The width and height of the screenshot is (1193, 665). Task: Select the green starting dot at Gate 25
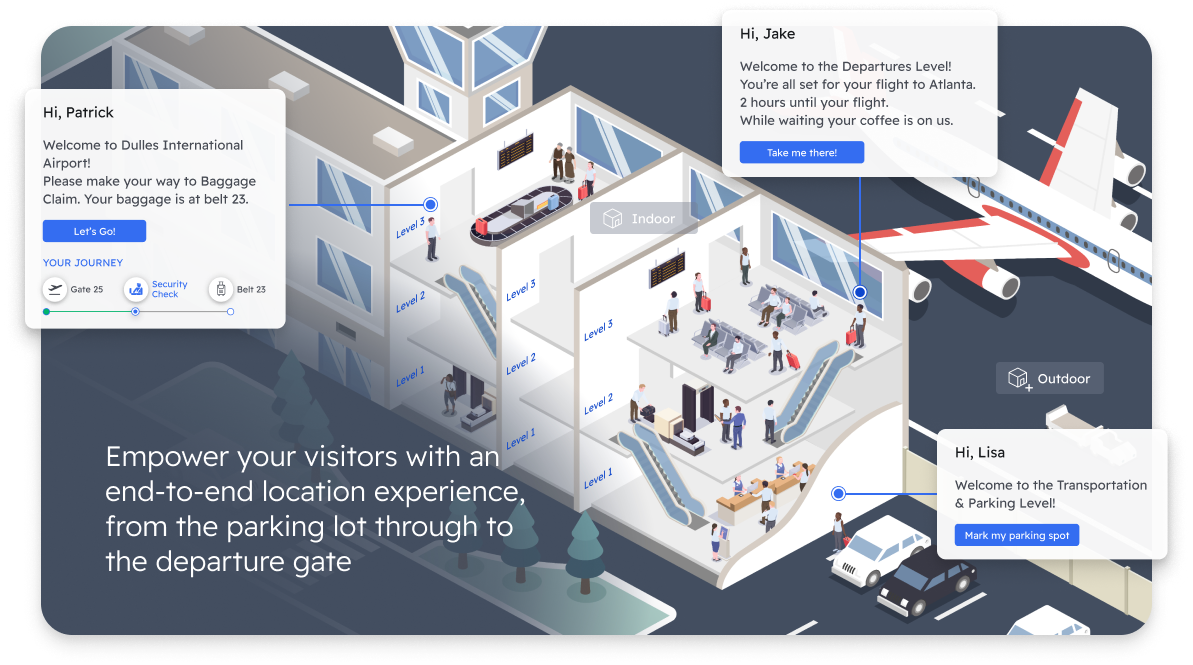click(46, 312)
